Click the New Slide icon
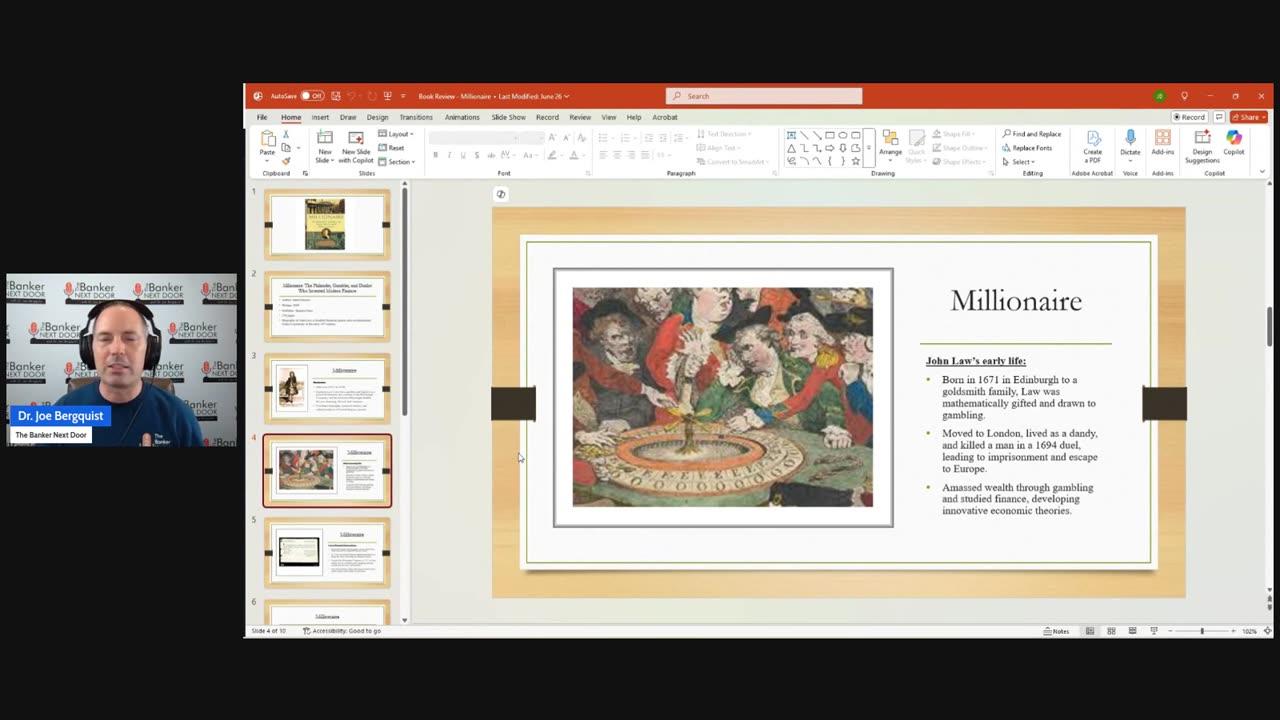Image resolution: width=1280 pixels, height=720 pixels. click(325, 138)
